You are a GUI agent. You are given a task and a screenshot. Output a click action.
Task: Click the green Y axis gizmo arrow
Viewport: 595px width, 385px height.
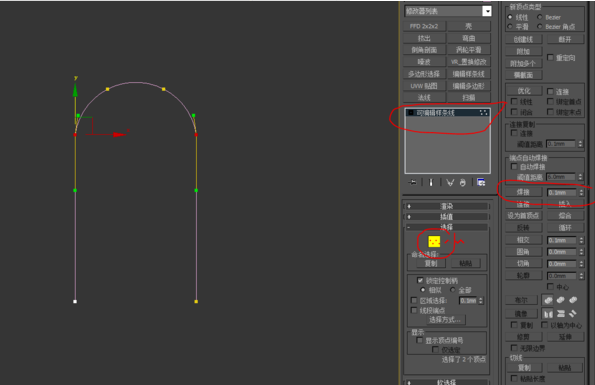pos(75,90)
